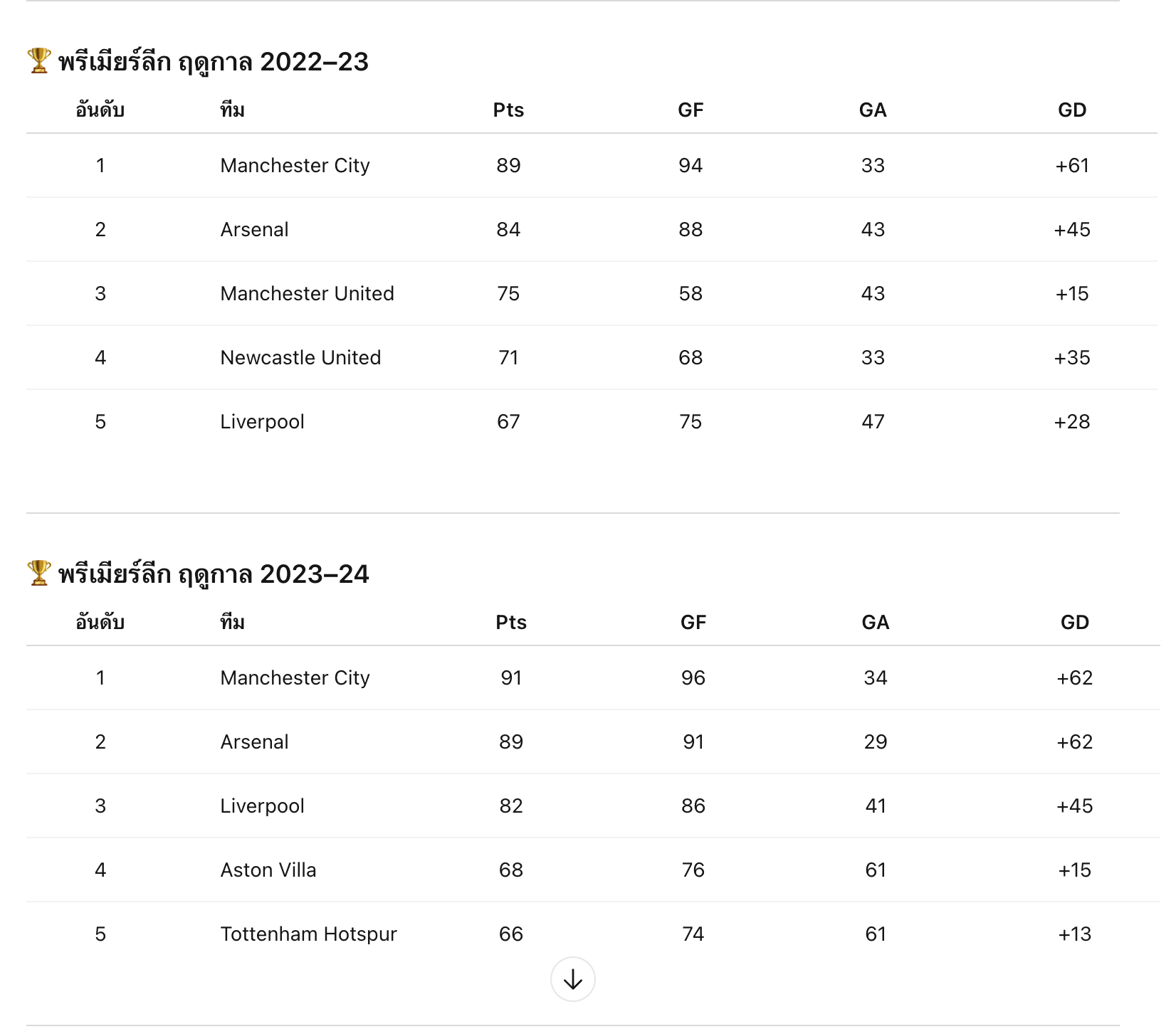This screenshot has height=1029, width=1176.
Task: Click Liverpool's 86 goals-for value in the 2023–24 table
Action: [x=693, y=806]
